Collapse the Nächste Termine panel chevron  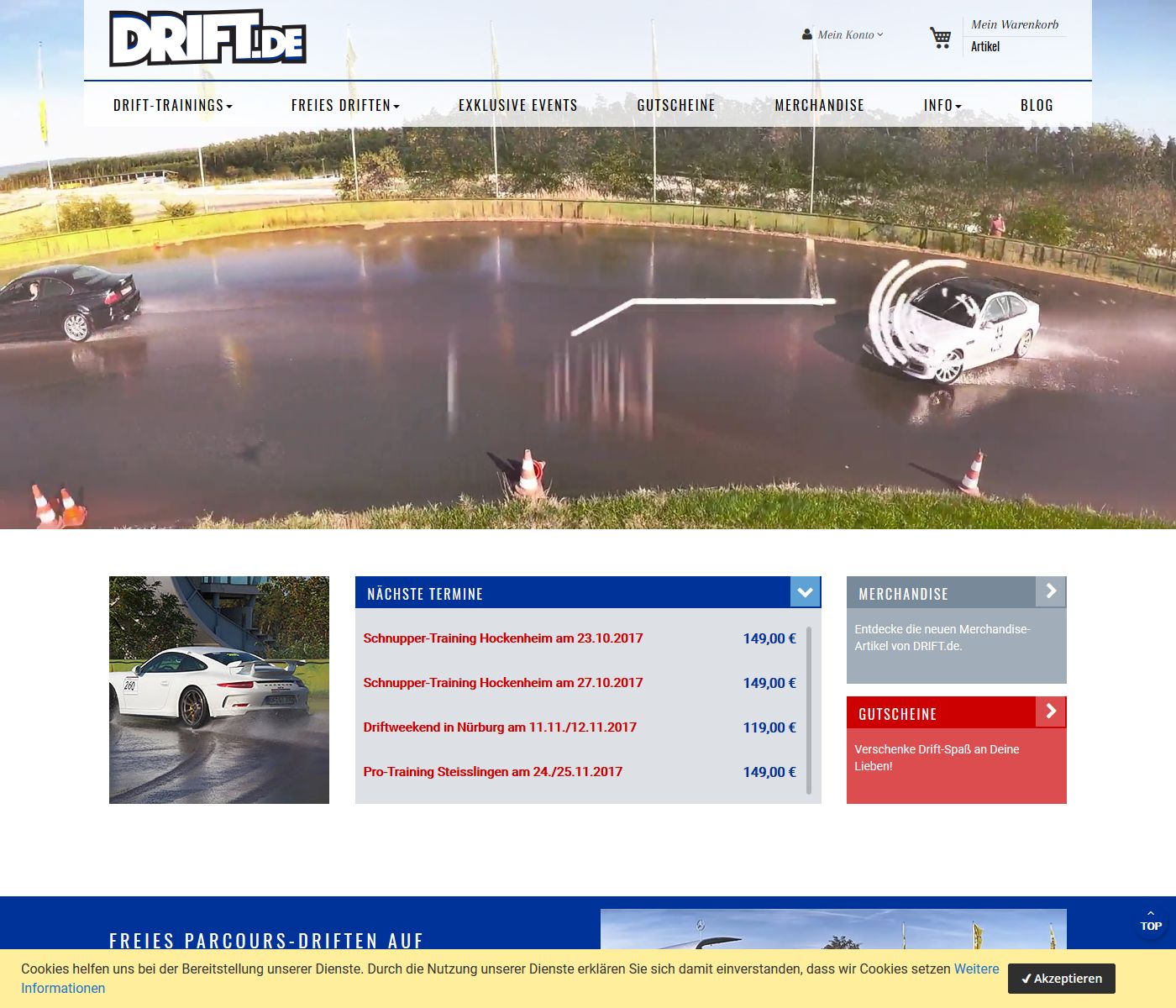pos(805,592)
